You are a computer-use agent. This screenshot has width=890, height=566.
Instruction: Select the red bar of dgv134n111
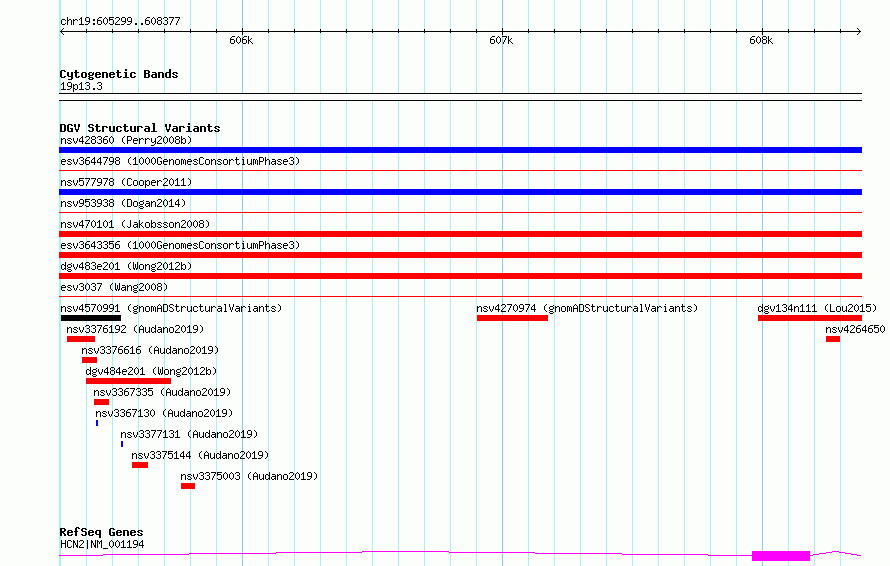tap(810, 318)
